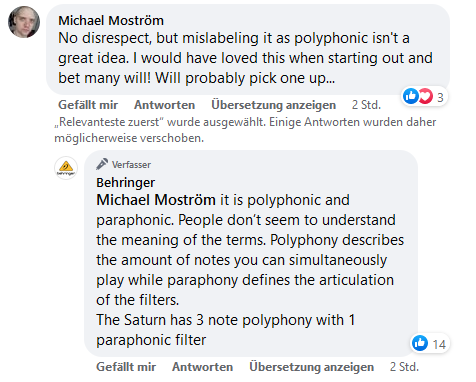The image size is (476, 382).
Task: Reply to Michael's comment via Antworten
Action: tap(164, 105)
